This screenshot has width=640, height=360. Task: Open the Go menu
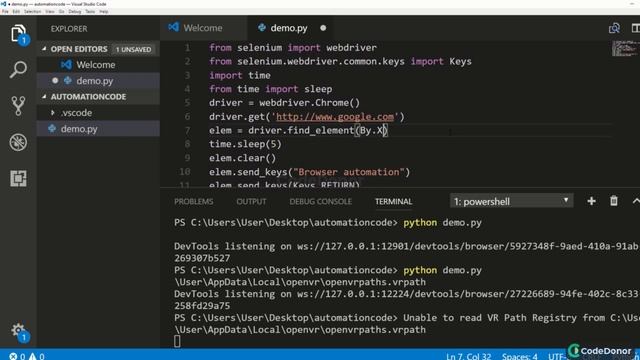pyautogui.click(x=62, y=11)
